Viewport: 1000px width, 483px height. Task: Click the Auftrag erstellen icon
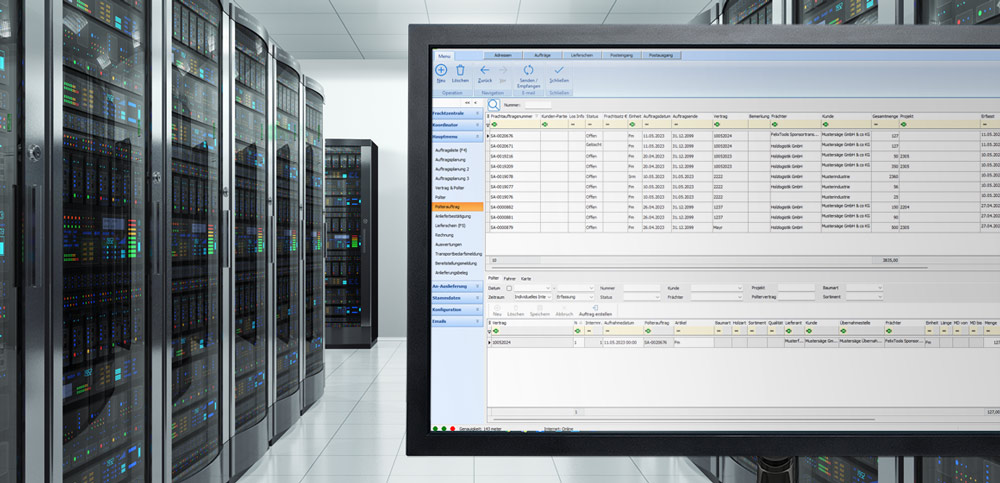(x=595, y=308)
